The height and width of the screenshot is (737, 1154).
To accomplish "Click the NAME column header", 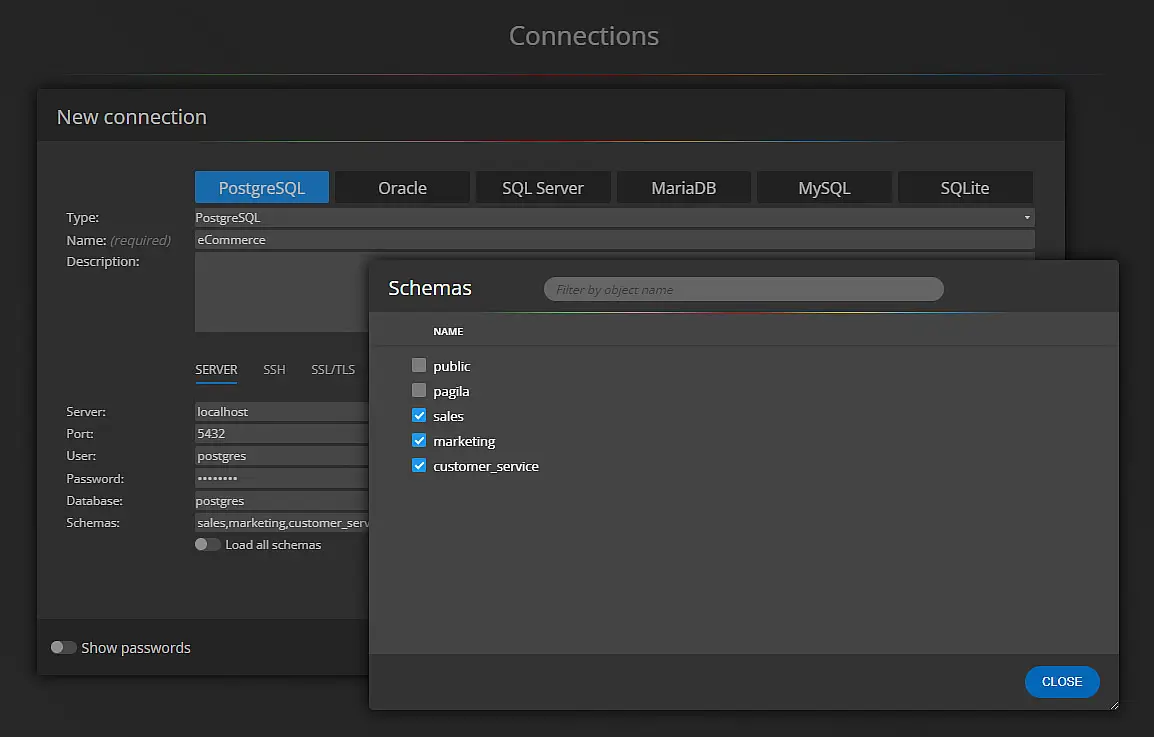I will (448, 331).
